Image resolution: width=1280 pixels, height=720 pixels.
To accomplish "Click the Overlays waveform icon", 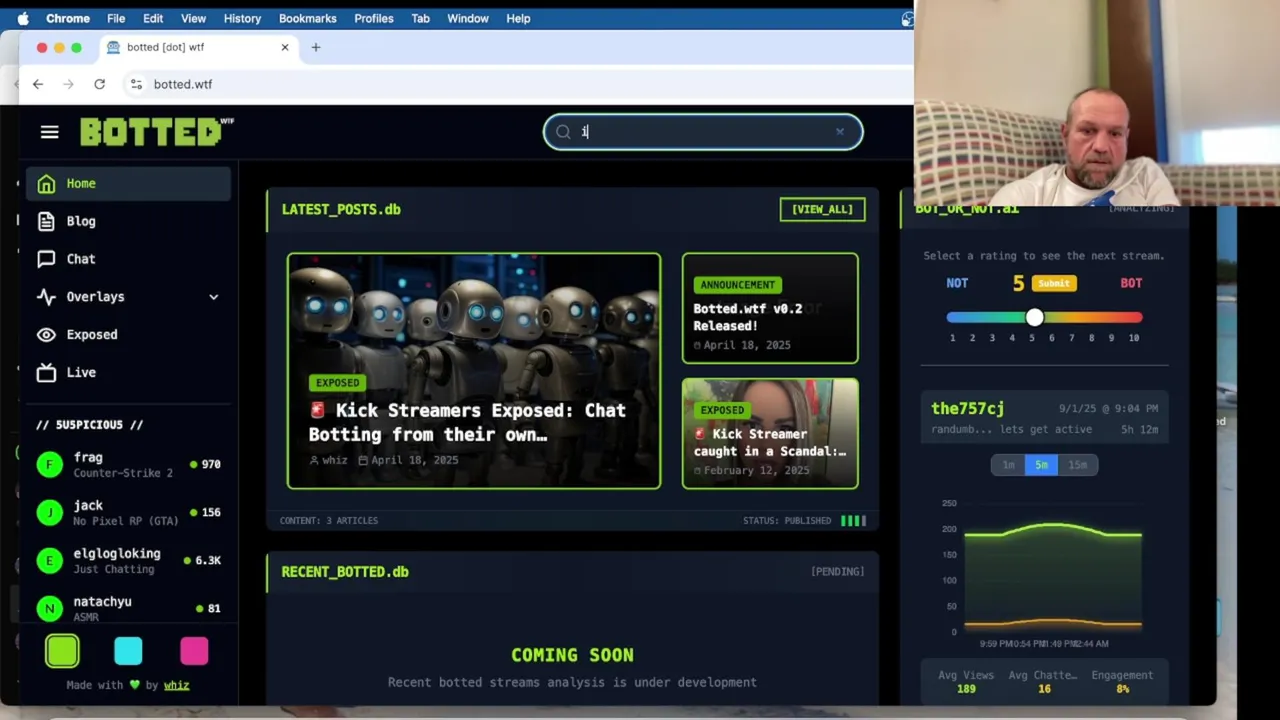I will click(46, 297).
